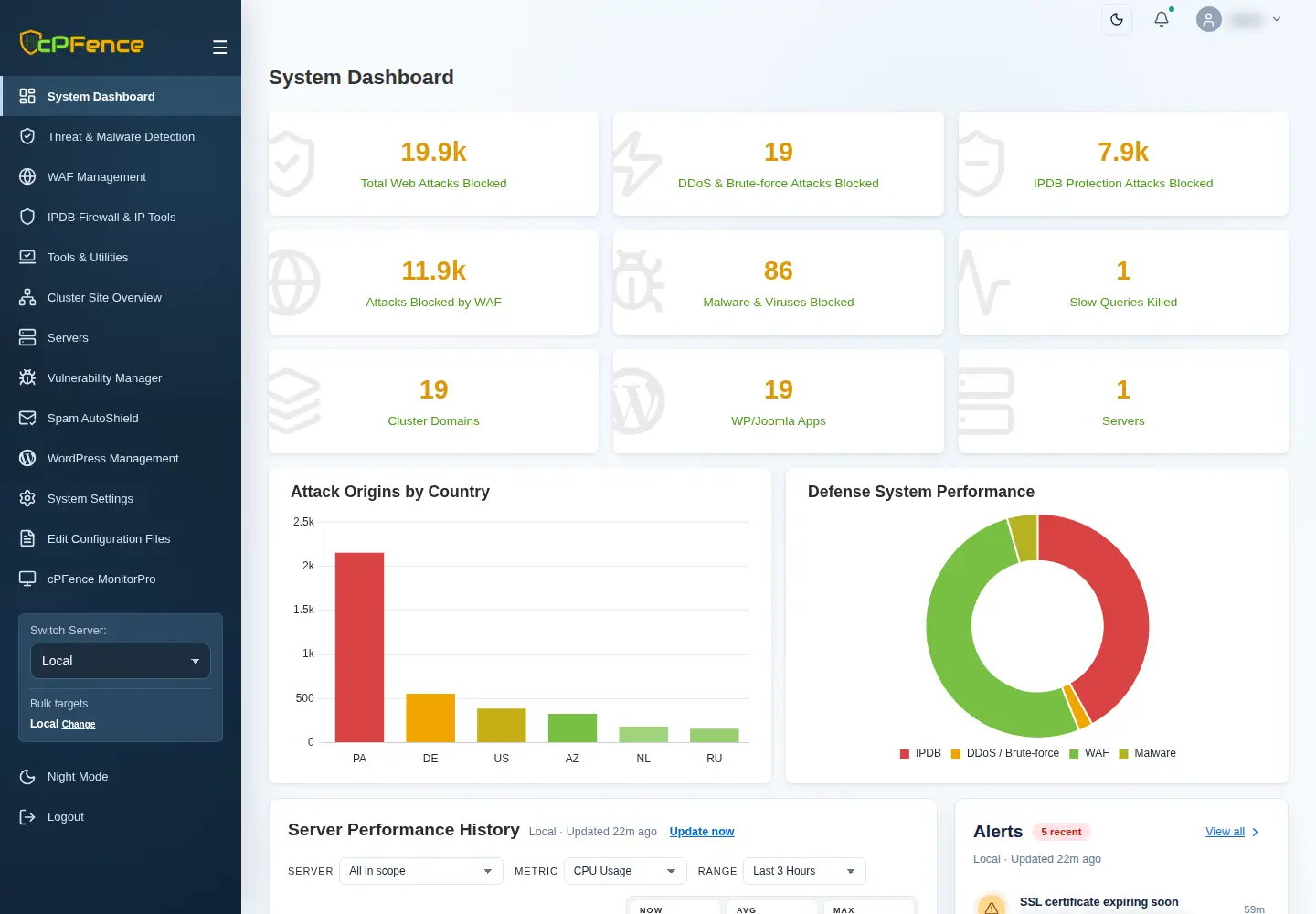Open the IPDB Protection Attacks Blocked card
1316x914 pixels.
pyautogui.click(x=1123, y=164)
